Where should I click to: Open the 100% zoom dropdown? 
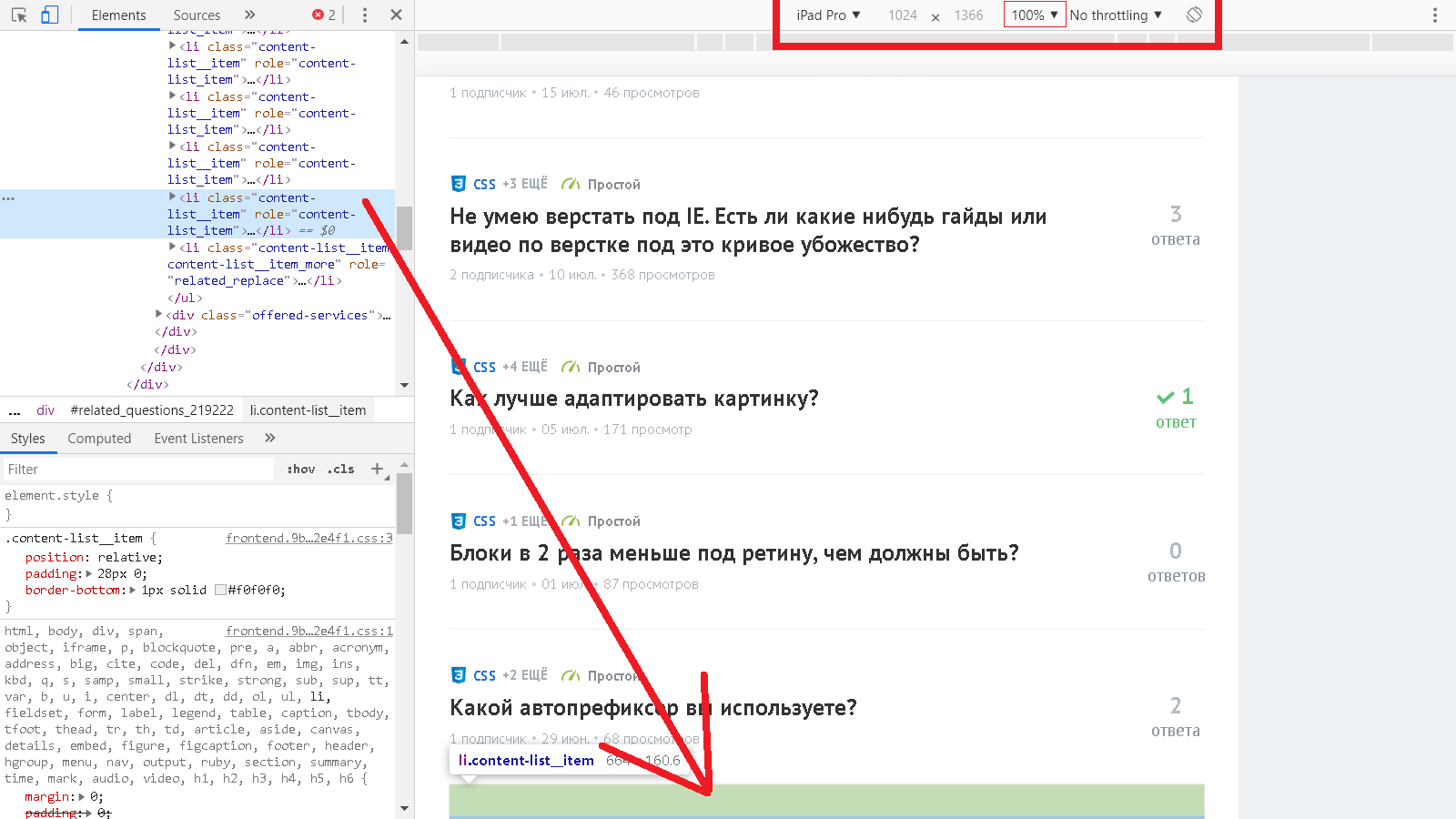1035,15
